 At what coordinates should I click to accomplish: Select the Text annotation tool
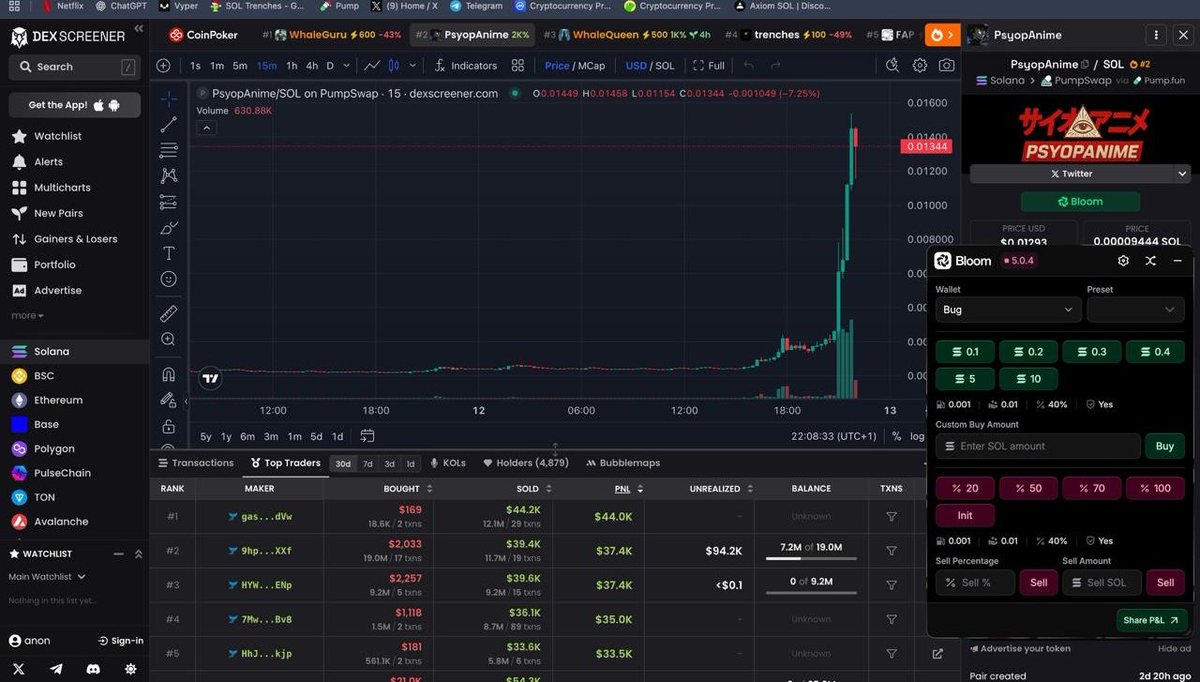point(168,253)
